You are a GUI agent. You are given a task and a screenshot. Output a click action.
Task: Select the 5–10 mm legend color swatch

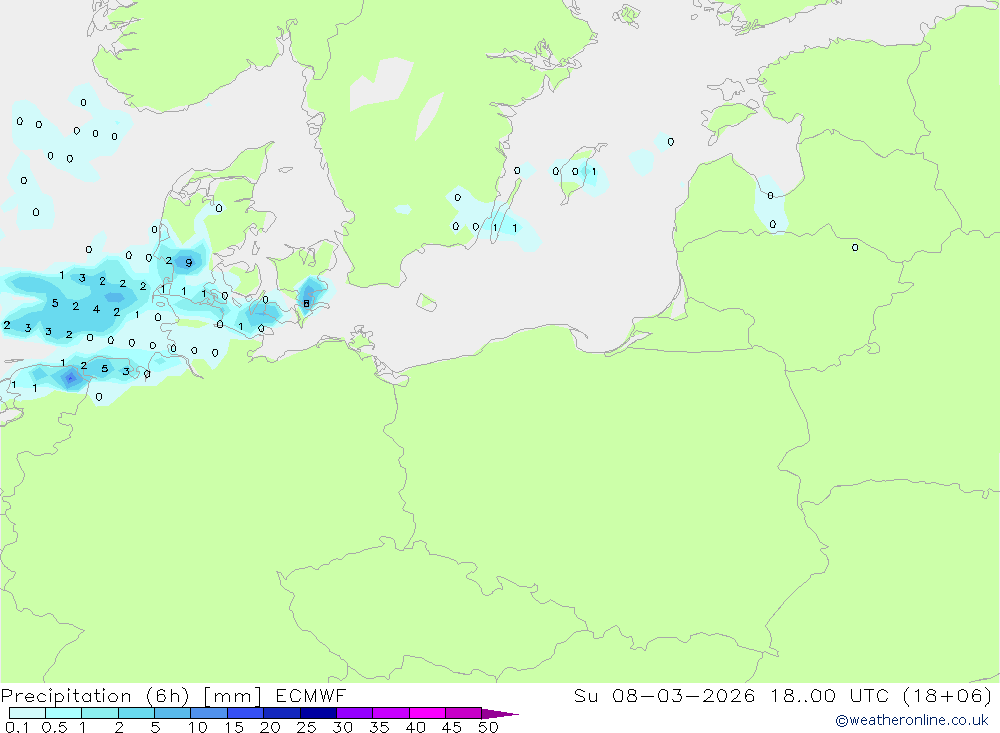pyautogui.click(x=173, y=713)
